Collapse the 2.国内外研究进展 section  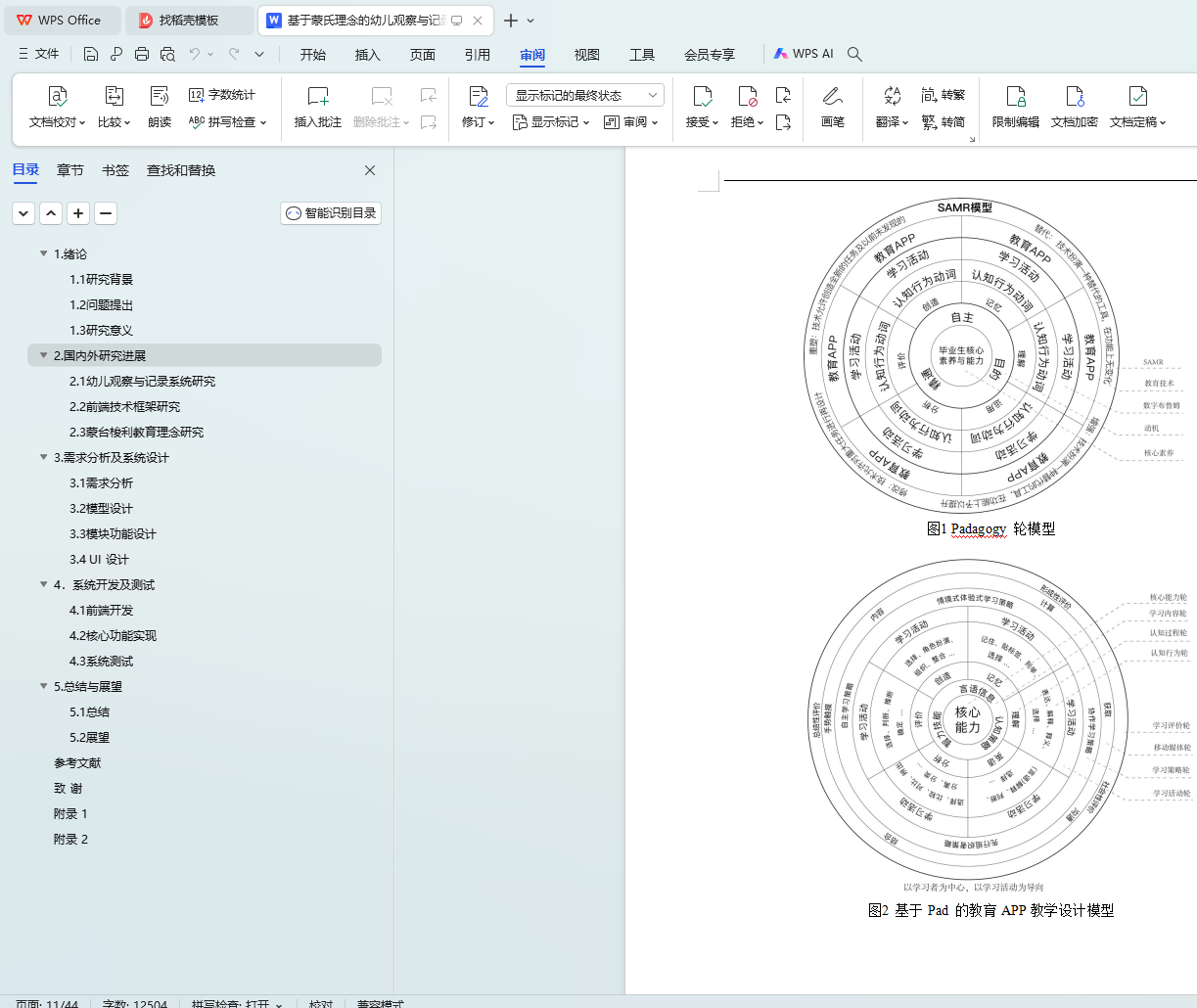[43, 355]
